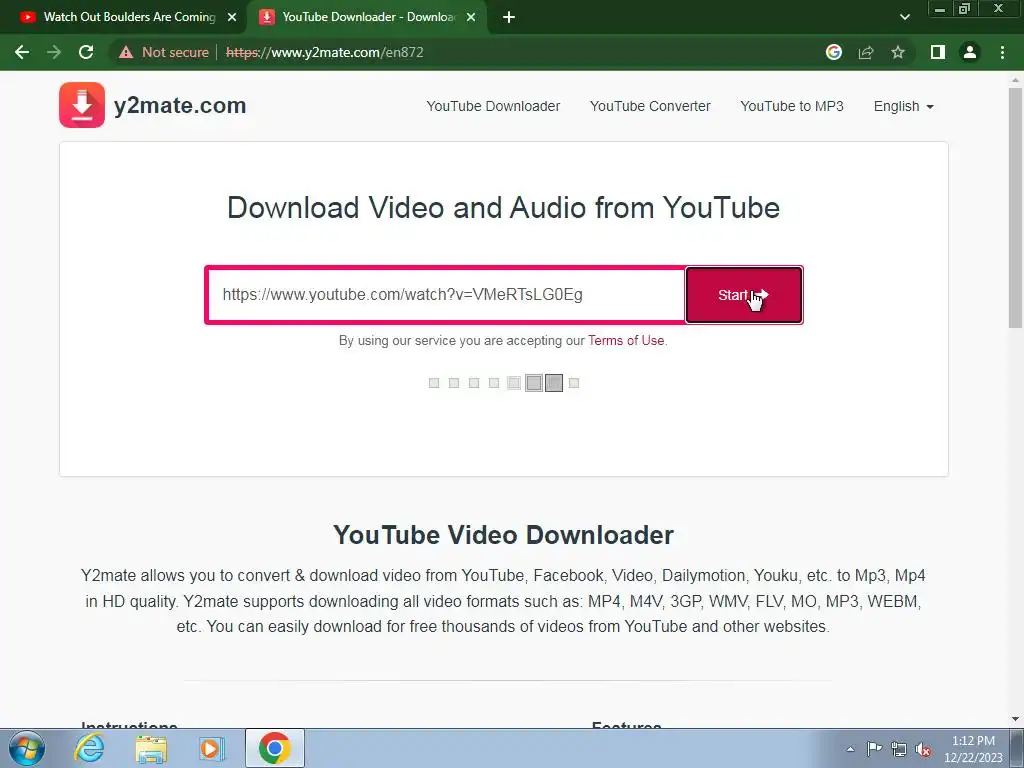Click the Action Center flag tray icon
Screen dimensions: 1024x768
coord(874,749)
